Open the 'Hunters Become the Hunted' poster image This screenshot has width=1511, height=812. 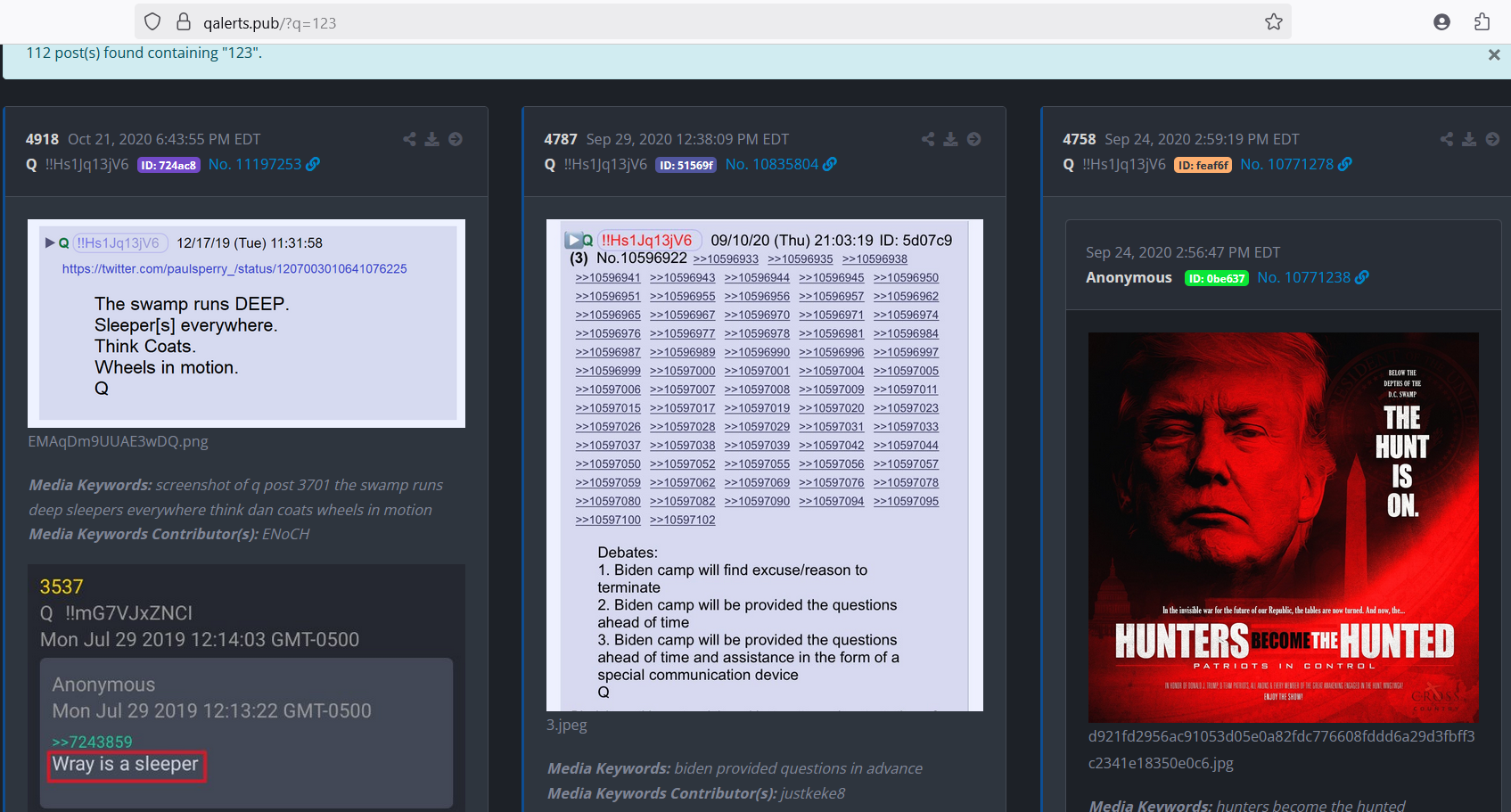tap(1284, 528)
